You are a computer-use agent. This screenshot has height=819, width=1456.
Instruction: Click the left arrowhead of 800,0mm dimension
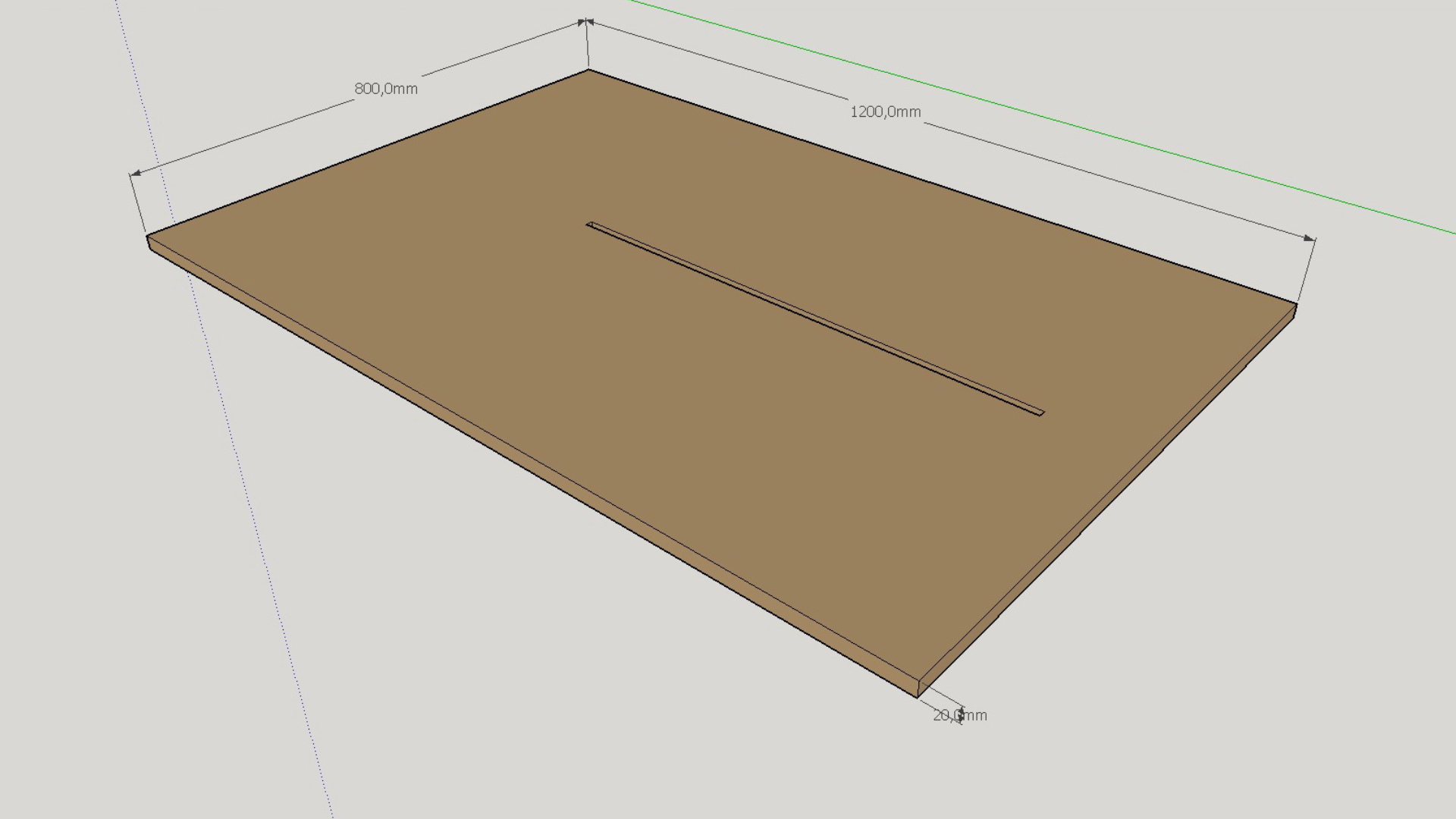135,173
